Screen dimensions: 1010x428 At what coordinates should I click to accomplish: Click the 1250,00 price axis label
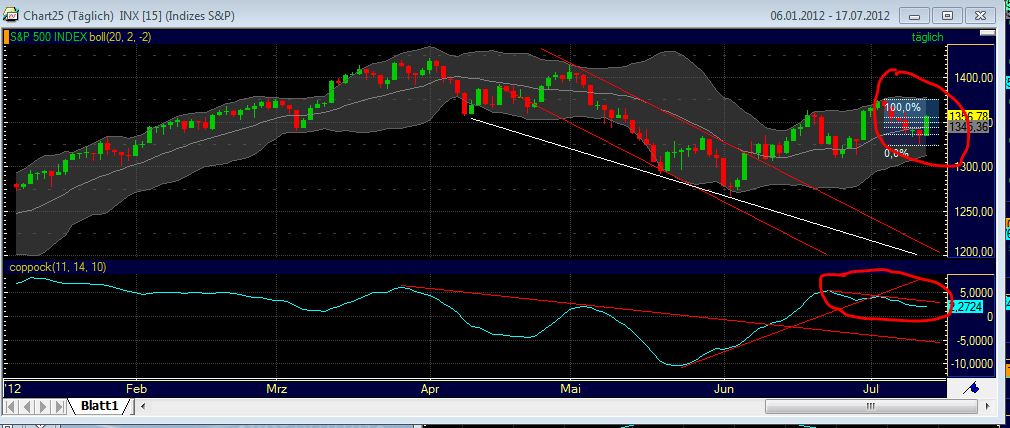coord(973,212)
